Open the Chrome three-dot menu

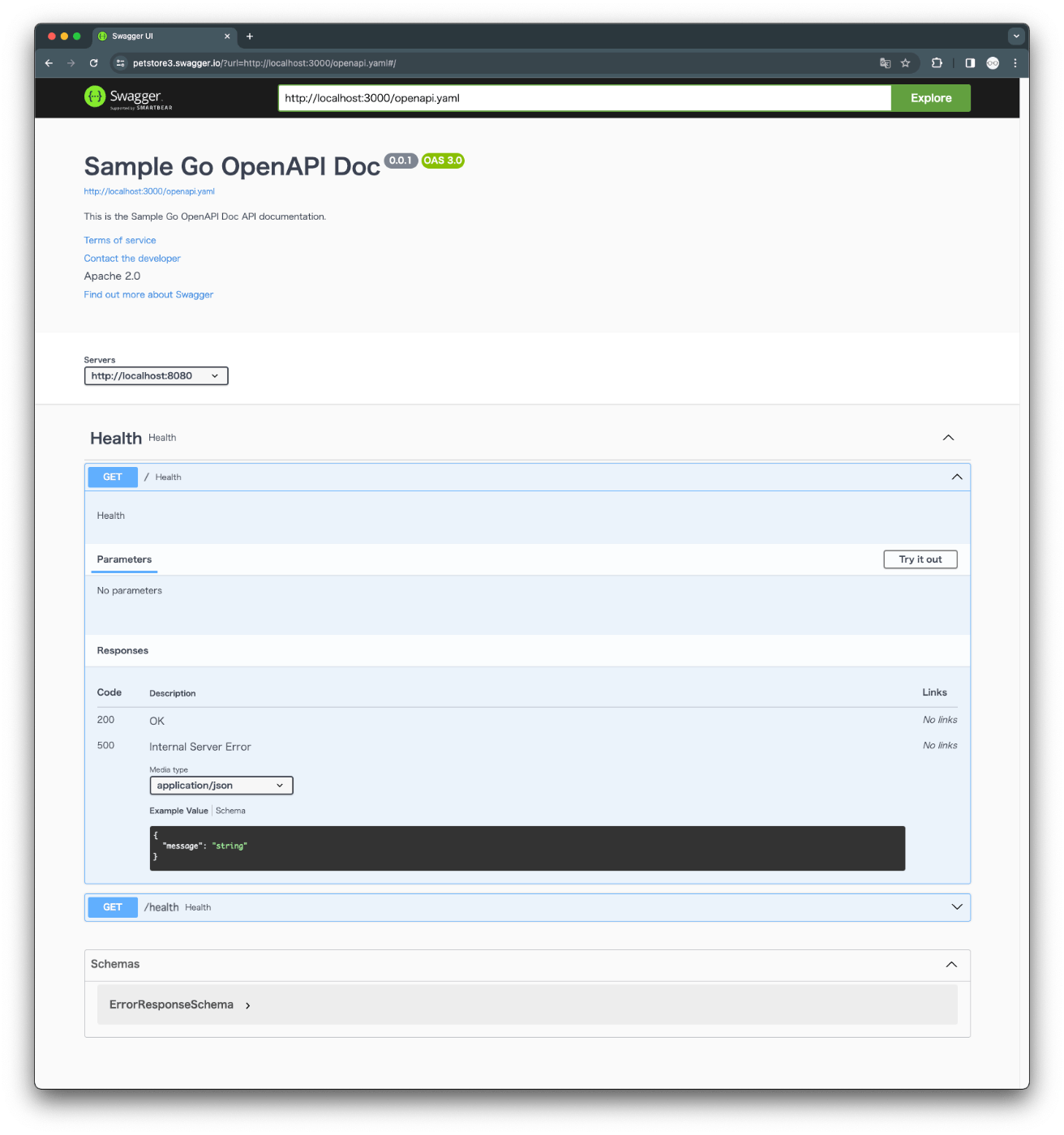1015,63
